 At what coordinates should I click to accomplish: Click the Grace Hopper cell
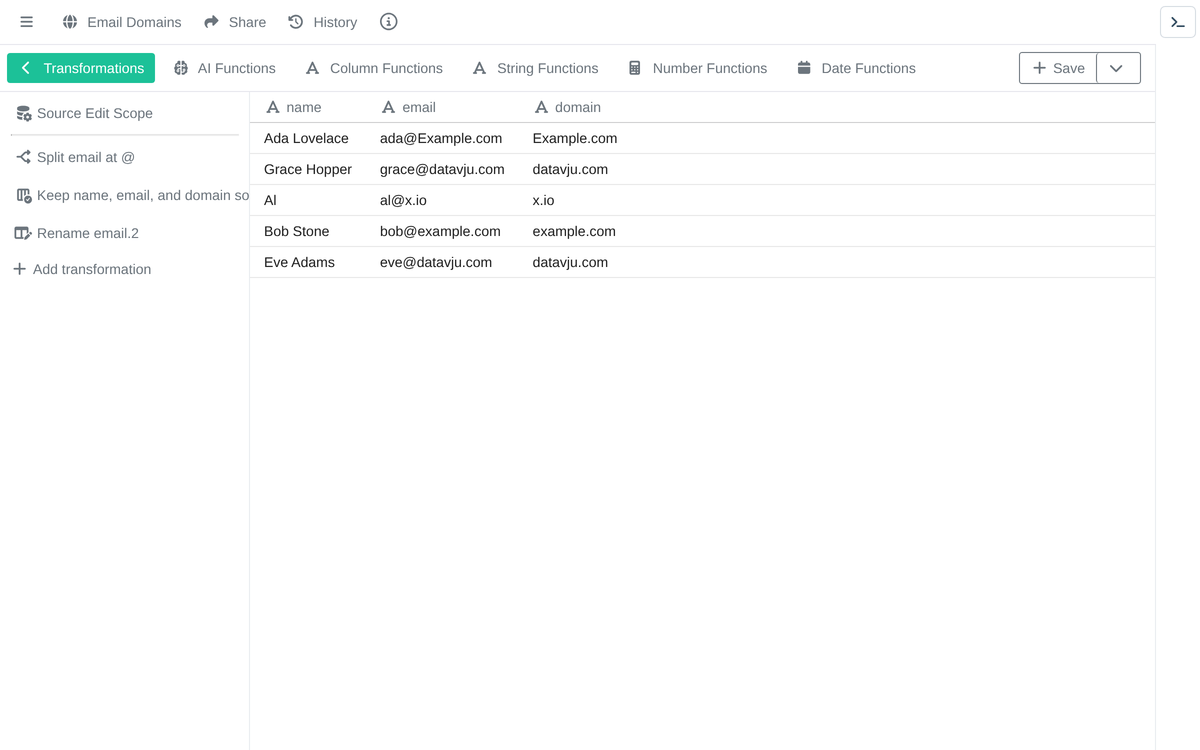click(x=308, y=169)
